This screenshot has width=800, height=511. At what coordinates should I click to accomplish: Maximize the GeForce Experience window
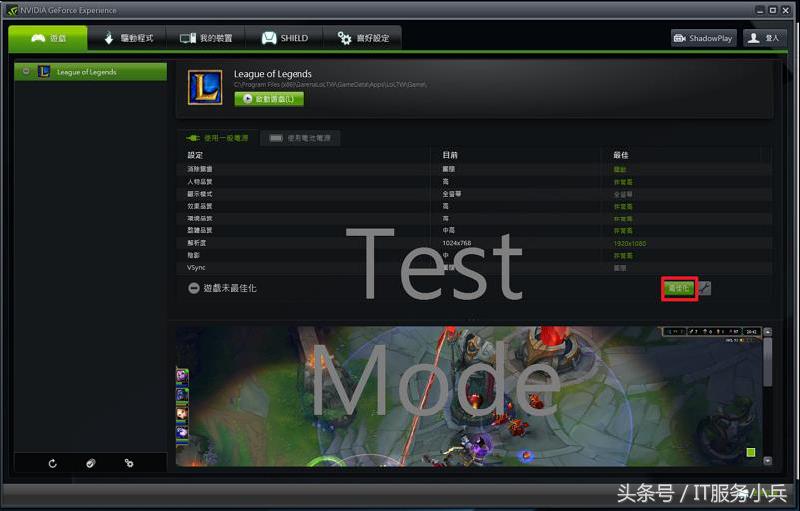pos(773,10)
